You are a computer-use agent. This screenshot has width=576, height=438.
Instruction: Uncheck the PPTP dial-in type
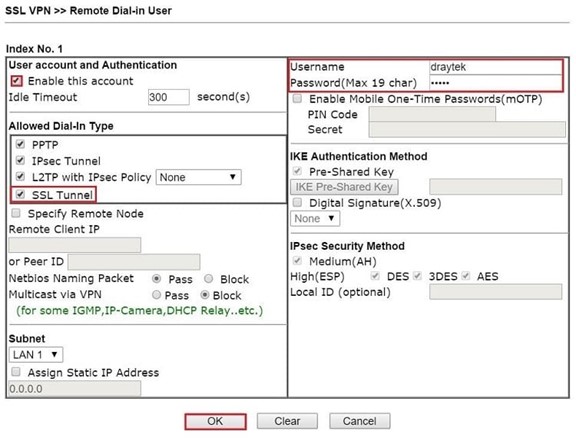pyautogui.click(x=21, y=144)
